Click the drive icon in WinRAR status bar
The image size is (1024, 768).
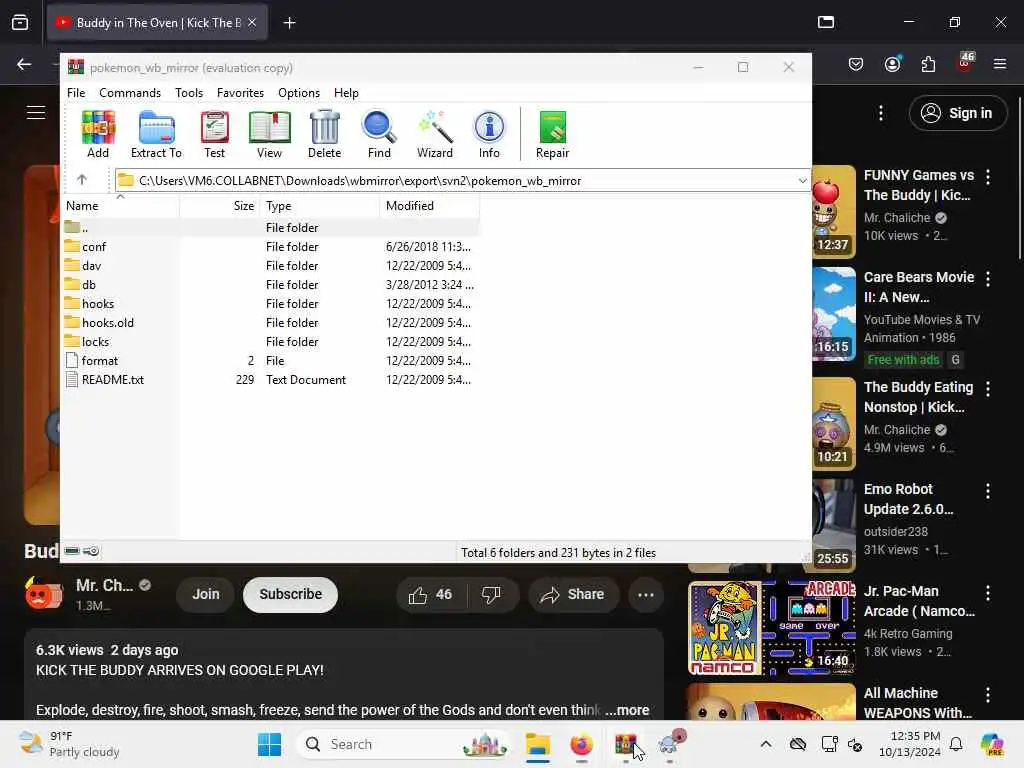click(72, 551)
